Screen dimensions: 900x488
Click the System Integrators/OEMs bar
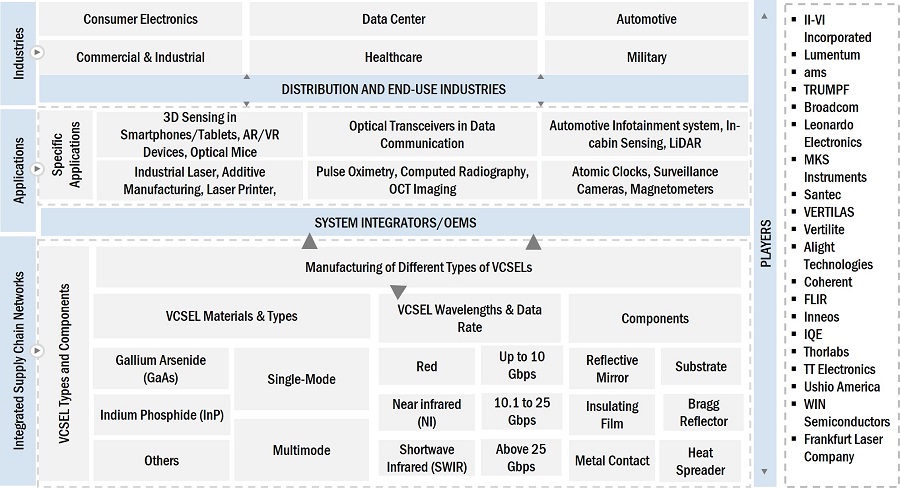(393, 221)
